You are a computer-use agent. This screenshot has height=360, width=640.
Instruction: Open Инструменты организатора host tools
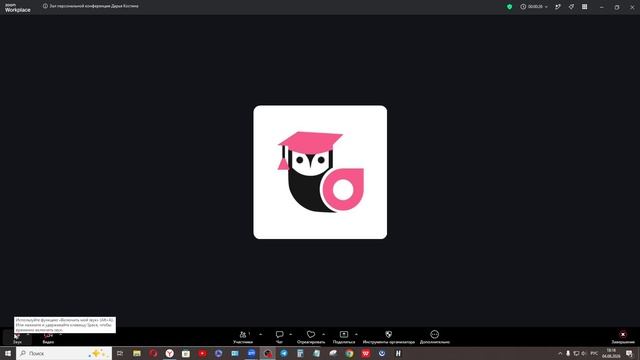389,337
